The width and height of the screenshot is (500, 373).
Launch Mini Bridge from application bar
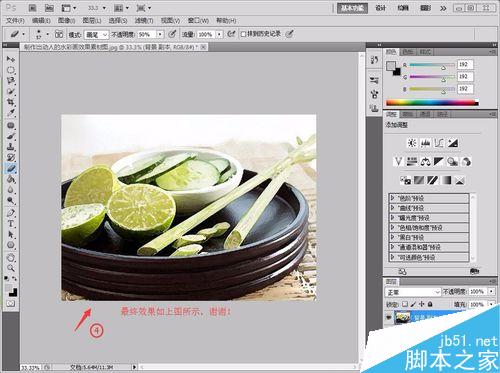coord(49,8)
